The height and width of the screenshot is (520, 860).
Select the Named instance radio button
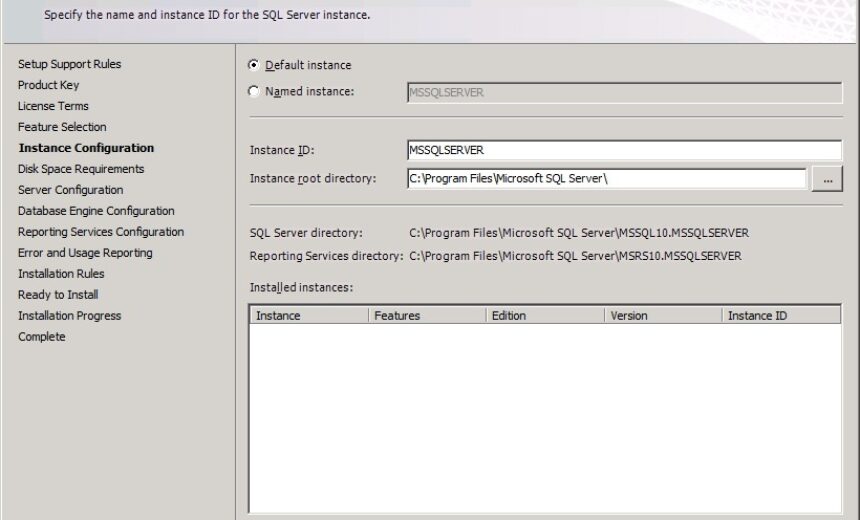point(253,91)
